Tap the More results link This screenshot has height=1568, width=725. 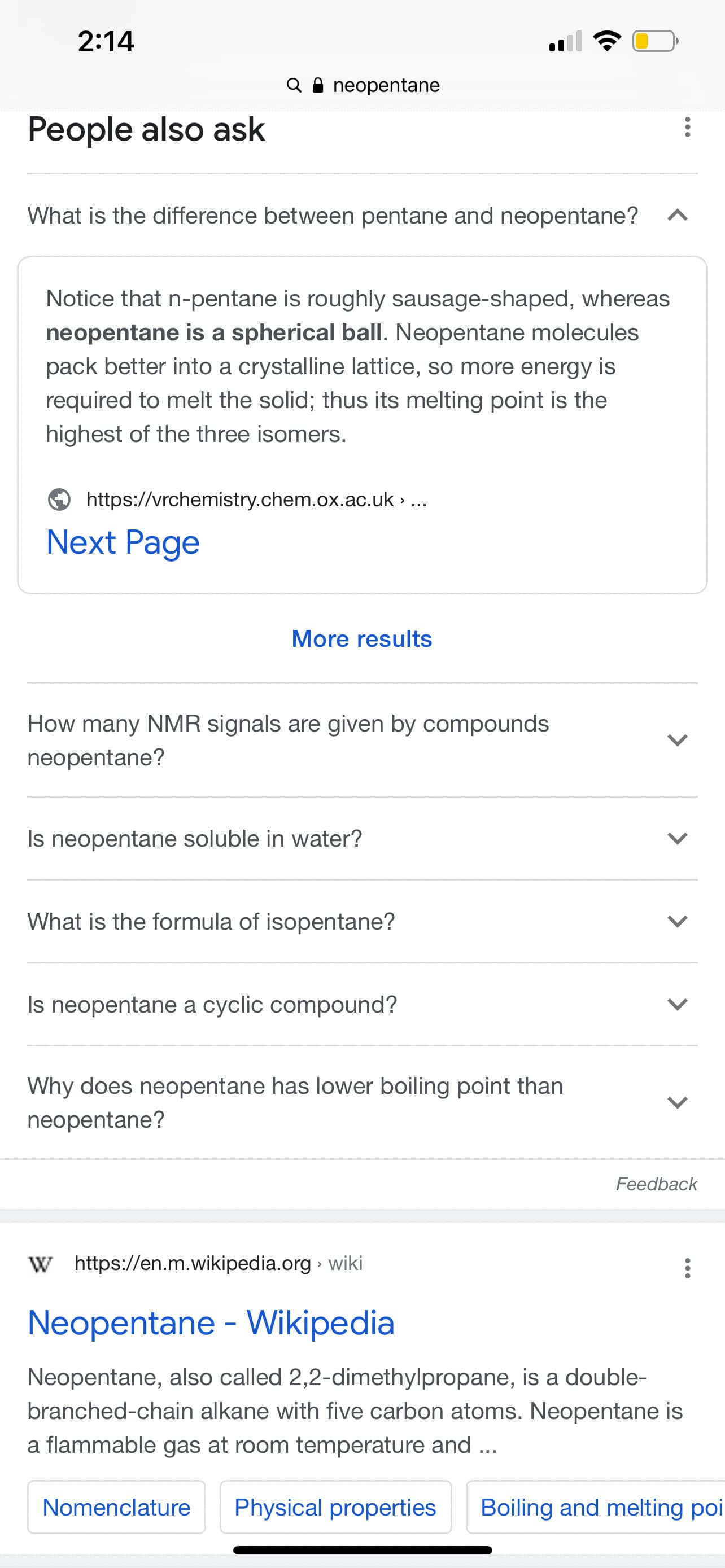point(361,638)
